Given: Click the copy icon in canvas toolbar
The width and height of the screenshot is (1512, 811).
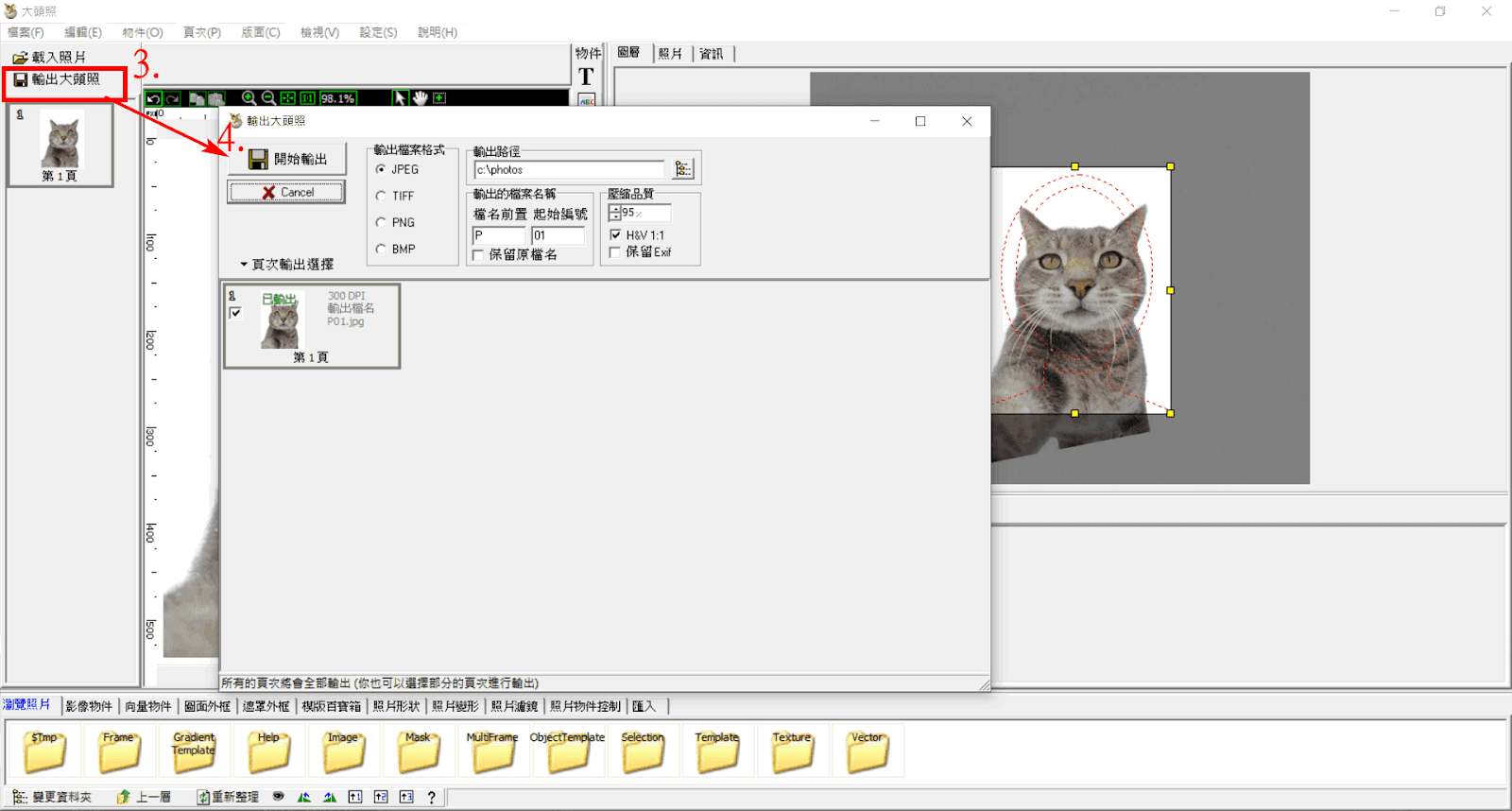Looking at the screenshot, I should (x=197, y=98).
